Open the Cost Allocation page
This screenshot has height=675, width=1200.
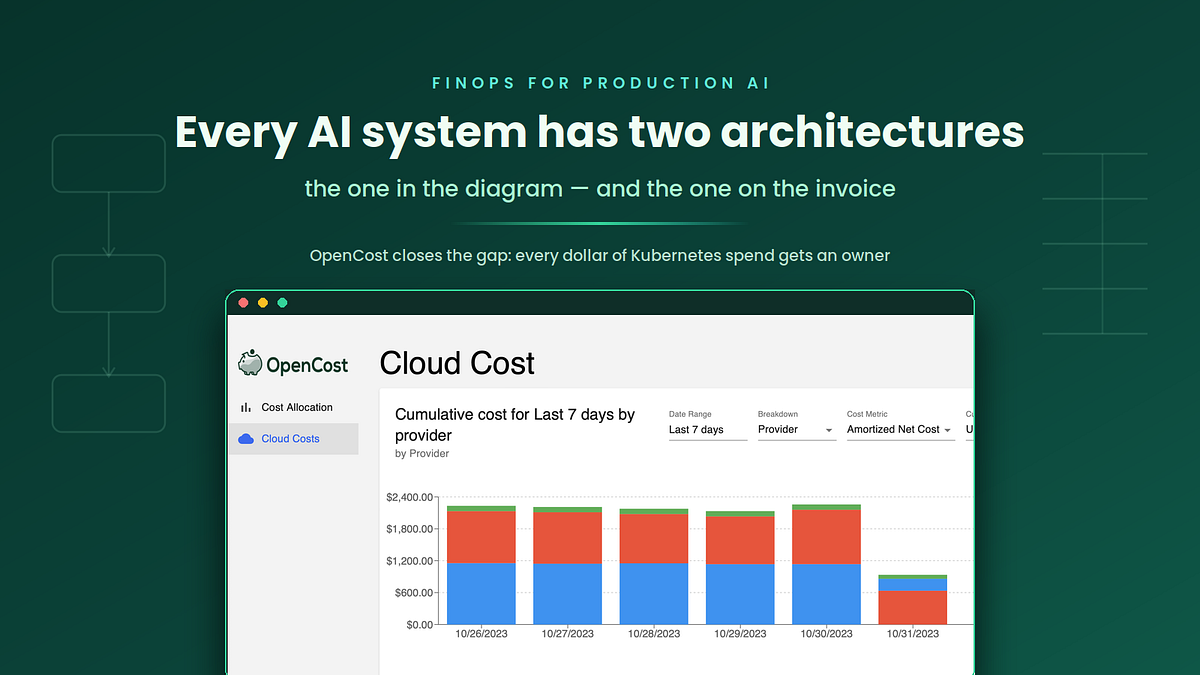tap(293, 407)
